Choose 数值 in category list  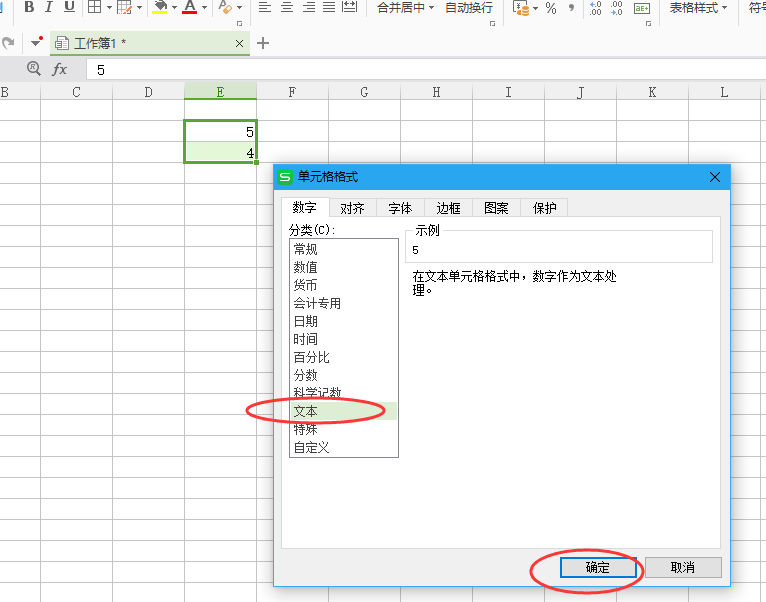[x=344, y=267]
